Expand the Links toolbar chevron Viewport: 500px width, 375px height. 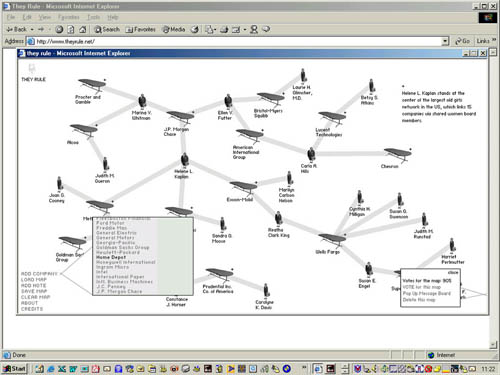tap(494, 40)
